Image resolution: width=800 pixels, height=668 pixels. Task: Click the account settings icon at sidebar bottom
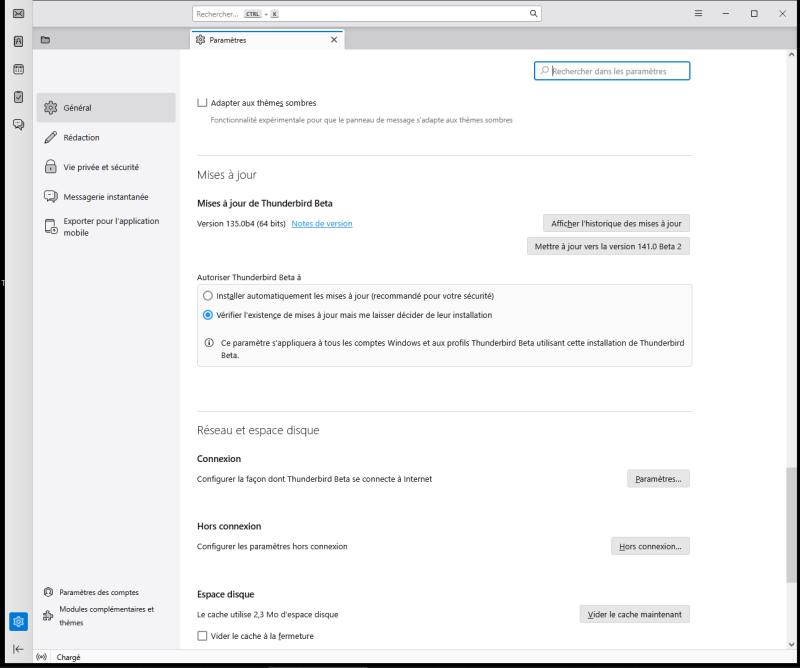click(x=48, y=592)
